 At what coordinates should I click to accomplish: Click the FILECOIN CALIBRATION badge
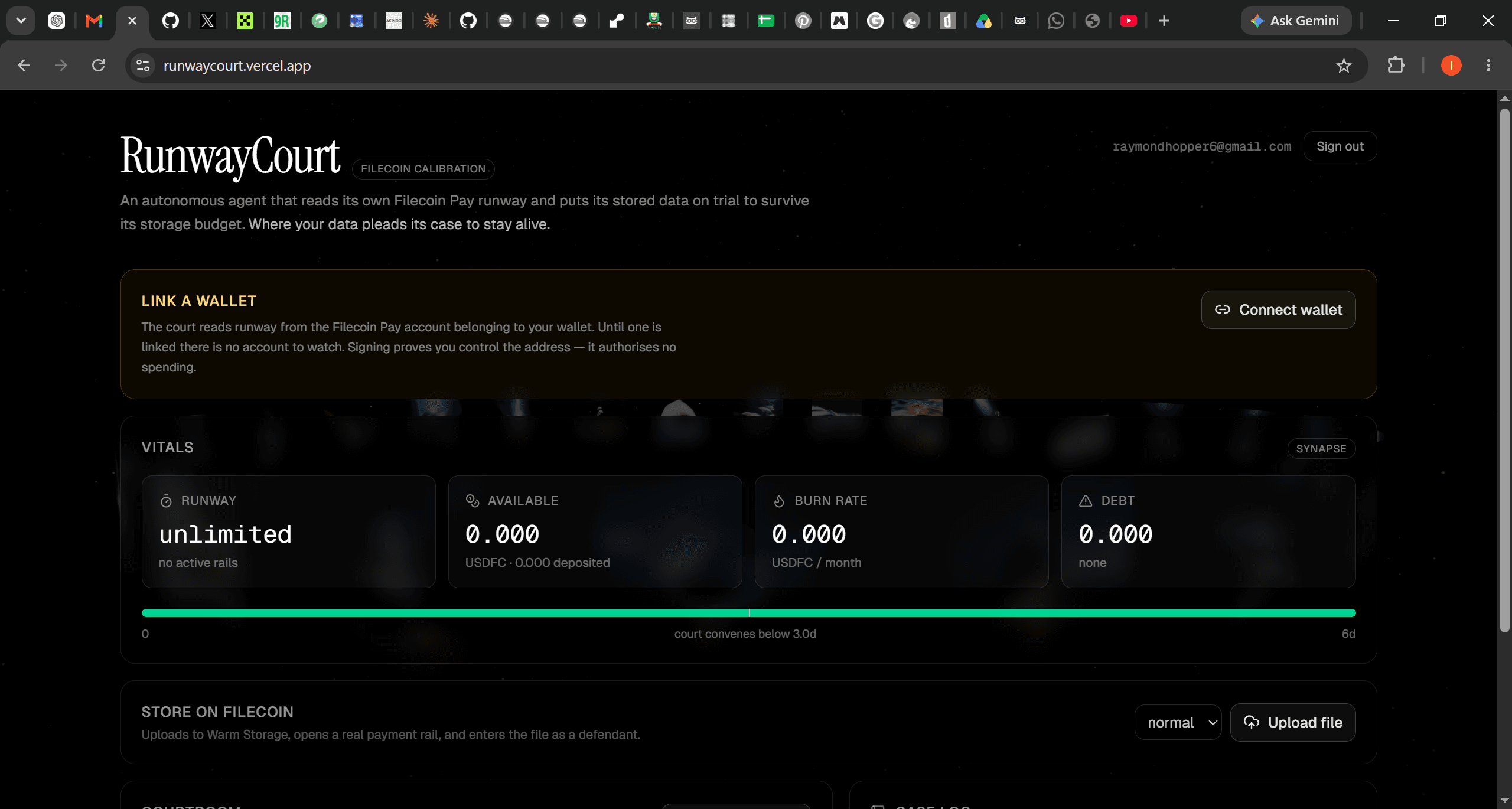(423, 169)
